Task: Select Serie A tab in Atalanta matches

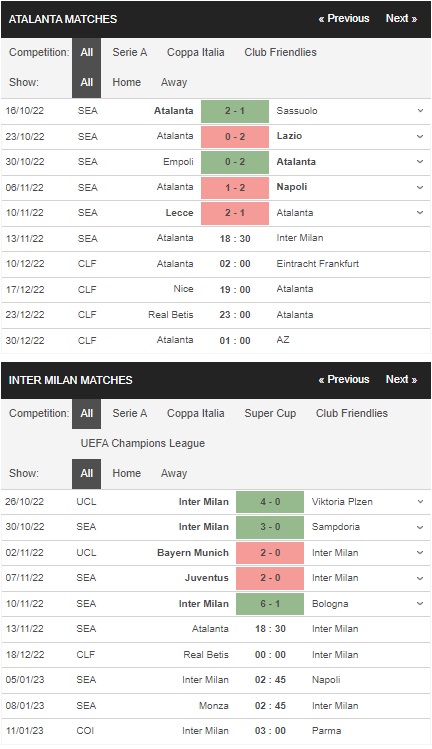Action: pyautogui.click(x=130, y=53)
